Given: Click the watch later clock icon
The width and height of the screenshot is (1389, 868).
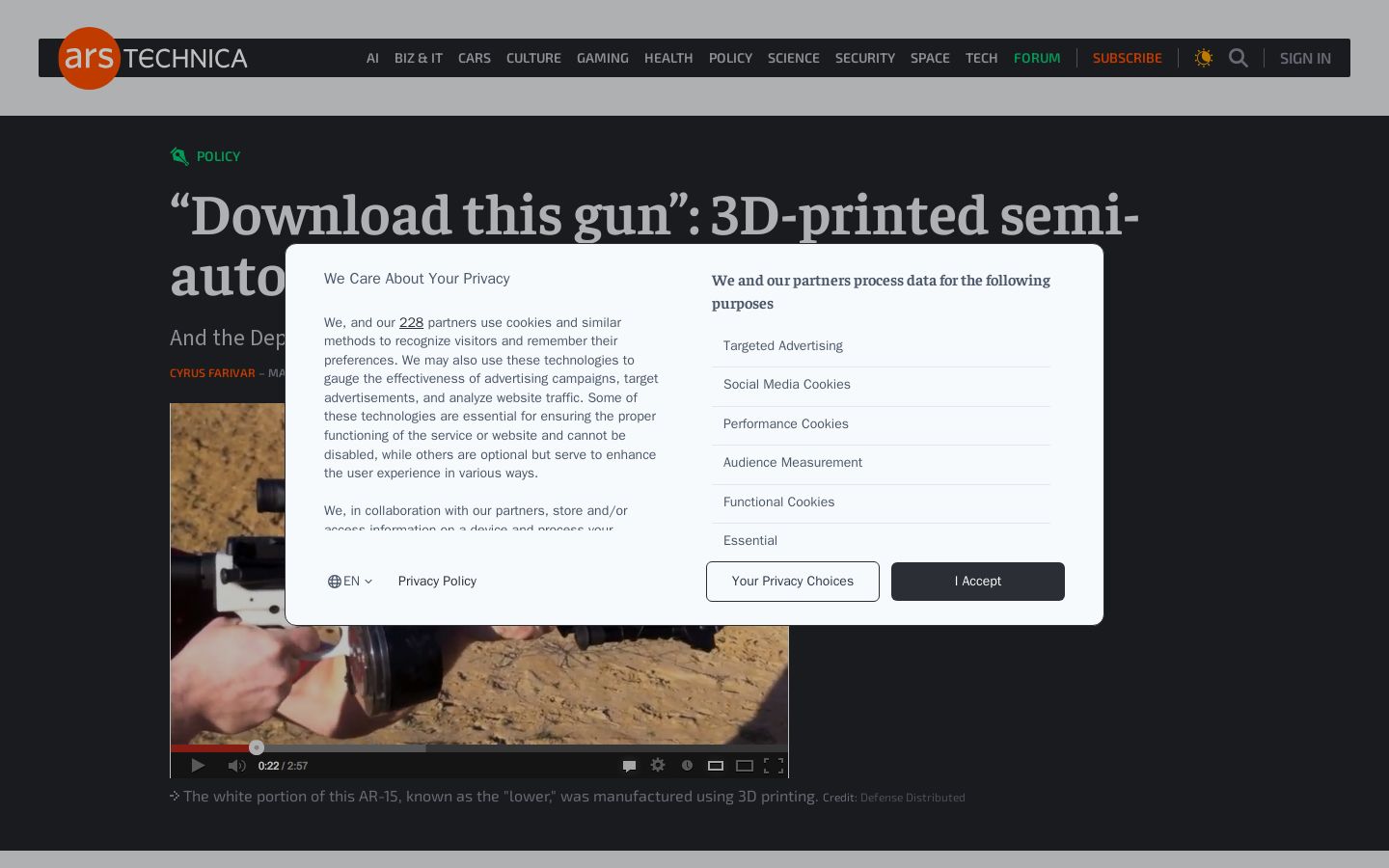Looking at the screenshot, I should coord(687,765).
